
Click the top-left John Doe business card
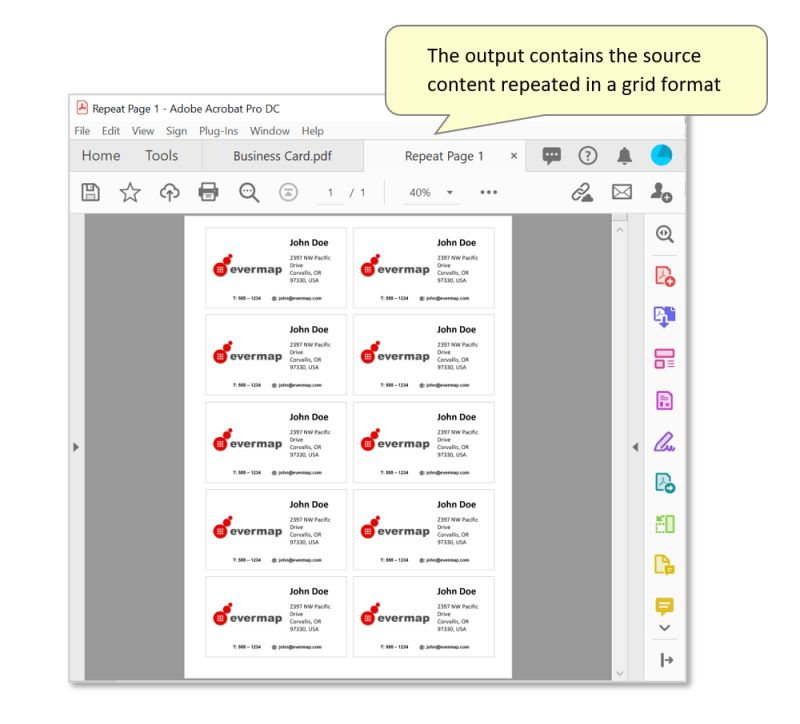pyautogui.click(x=276, y=268)
